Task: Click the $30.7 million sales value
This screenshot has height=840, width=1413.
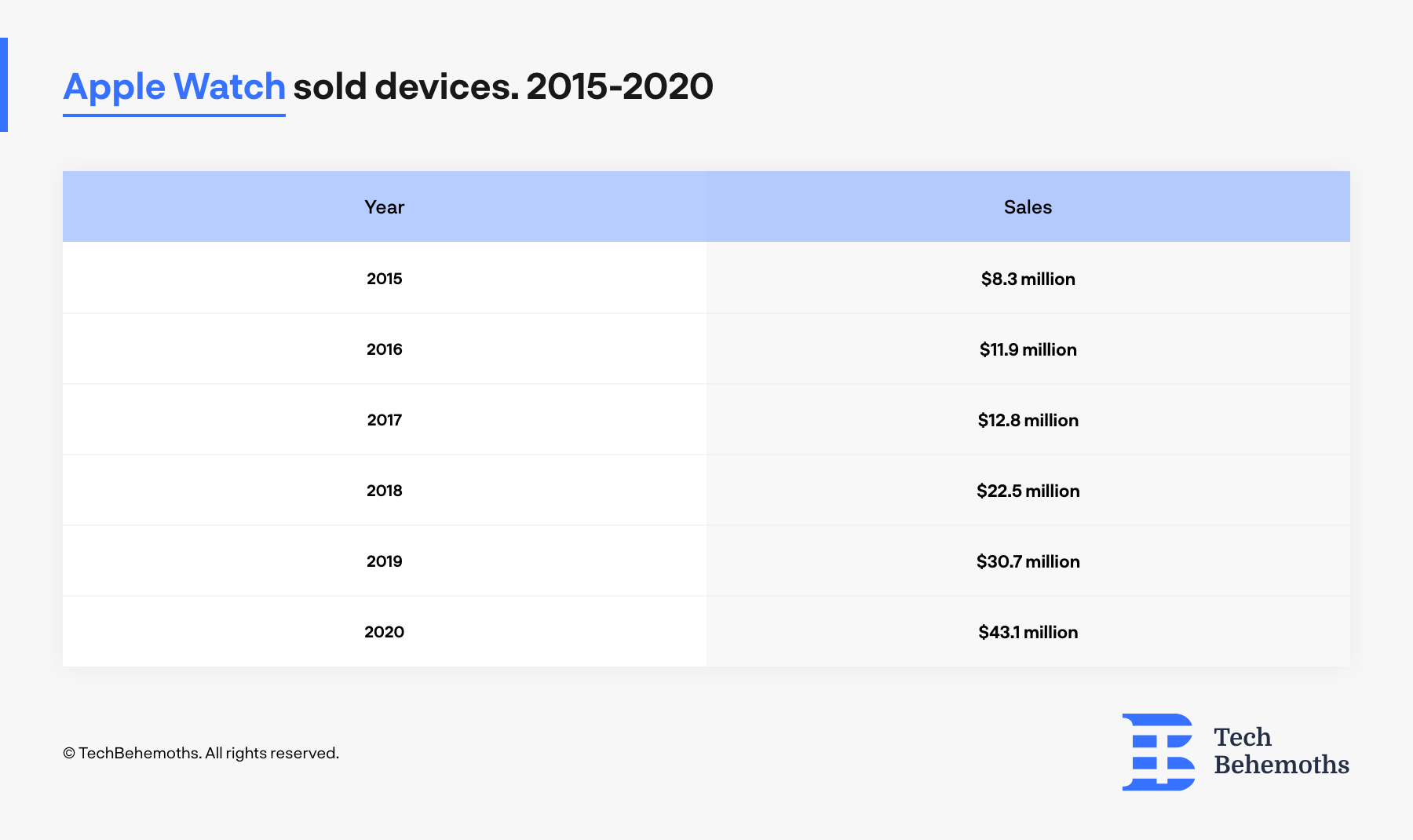Action: pyautogui.click(x=1028, y=561)
